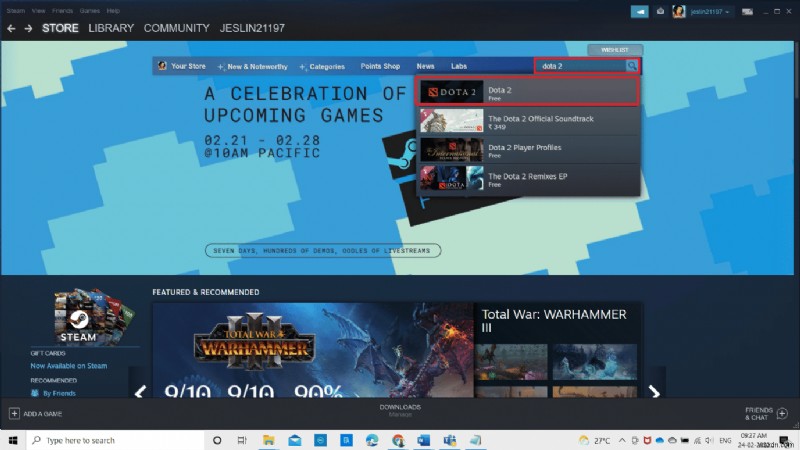Click the Dota 2 Remixes EP thumbnail
Screen dimensions: 800x450
coord(452,179)
